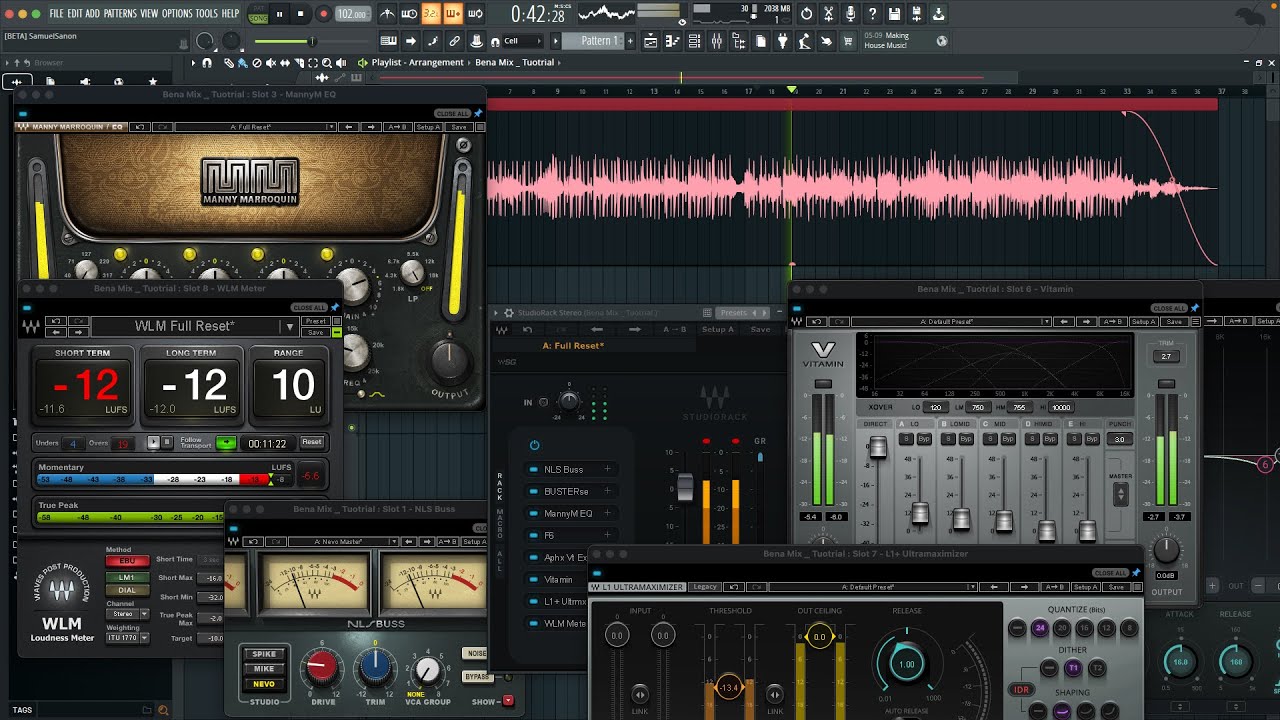
Task: Select the playlist zoom tool icon
Action: (326, 62)
